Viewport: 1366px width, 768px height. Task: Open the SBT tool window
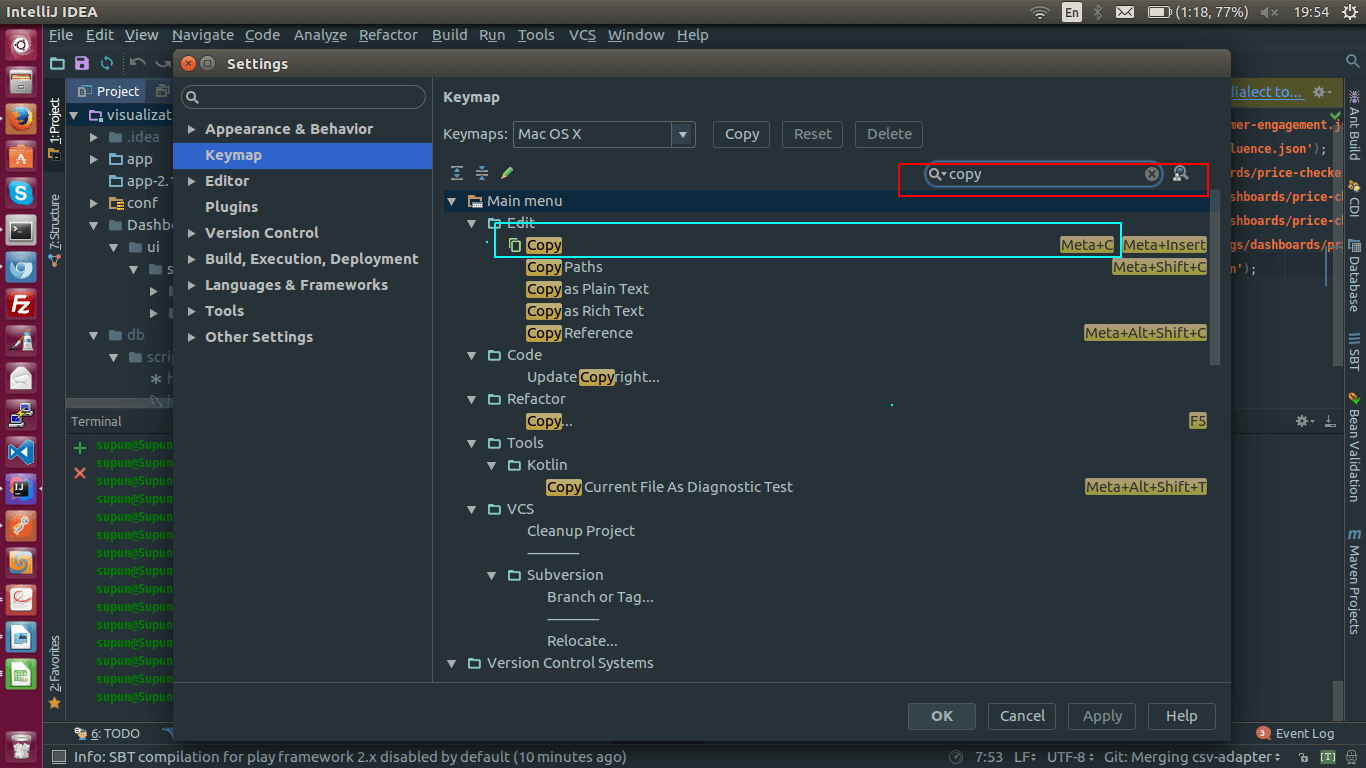tap(1354, 351)
